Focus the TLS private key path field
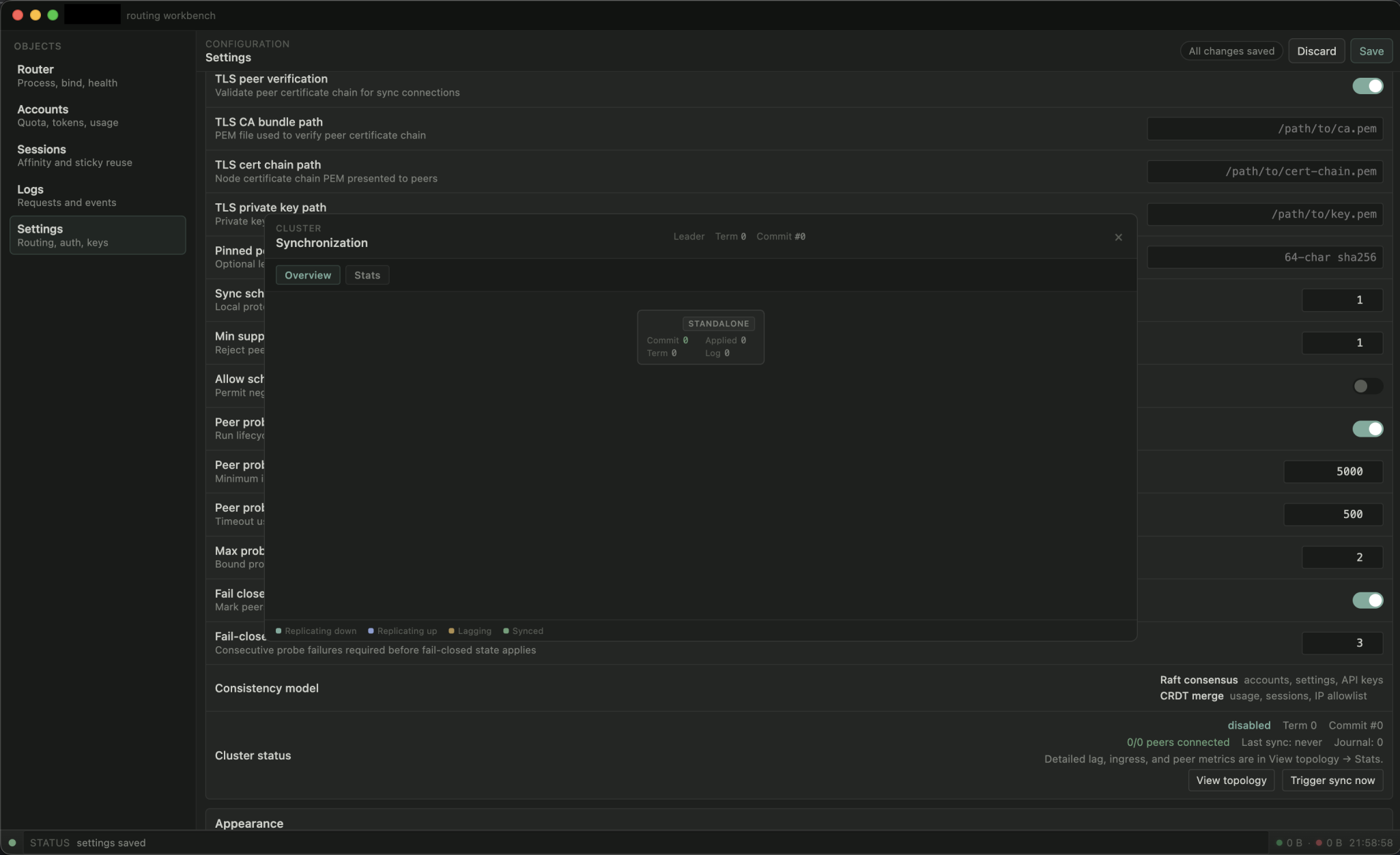This screenshot has height=855, width=1400. pyautogui.click(x=1265, y=214)
